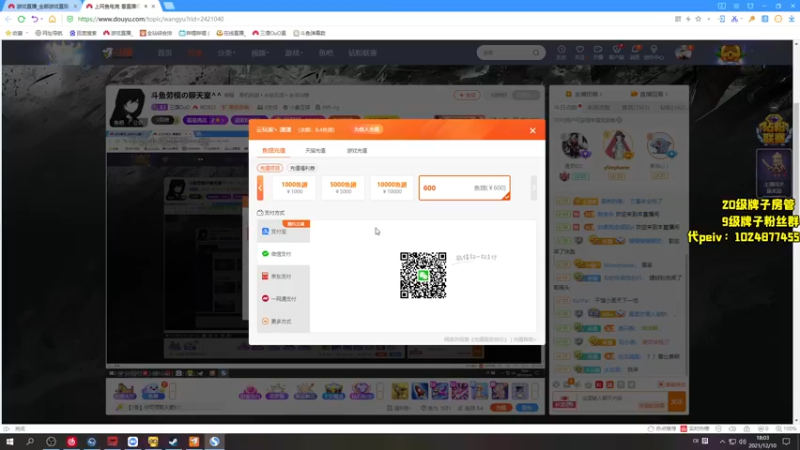Click the follow button beside the room title
The width and height of the screenshot is (800, 450).
click(x=466, y=95)
